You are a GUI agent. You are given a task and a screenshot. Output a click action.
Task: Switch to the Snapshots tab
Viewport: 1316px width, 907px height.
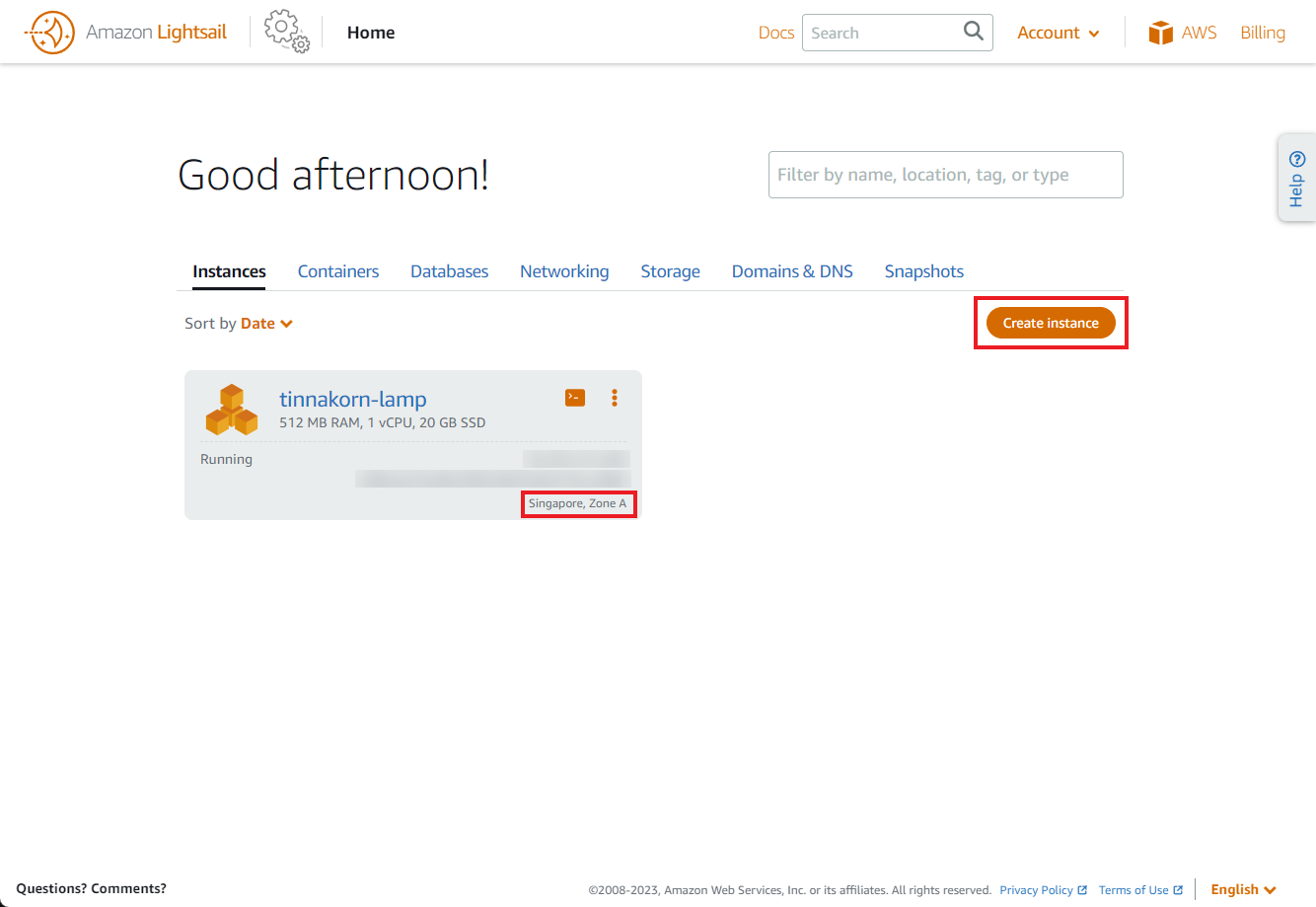[923, 271]
